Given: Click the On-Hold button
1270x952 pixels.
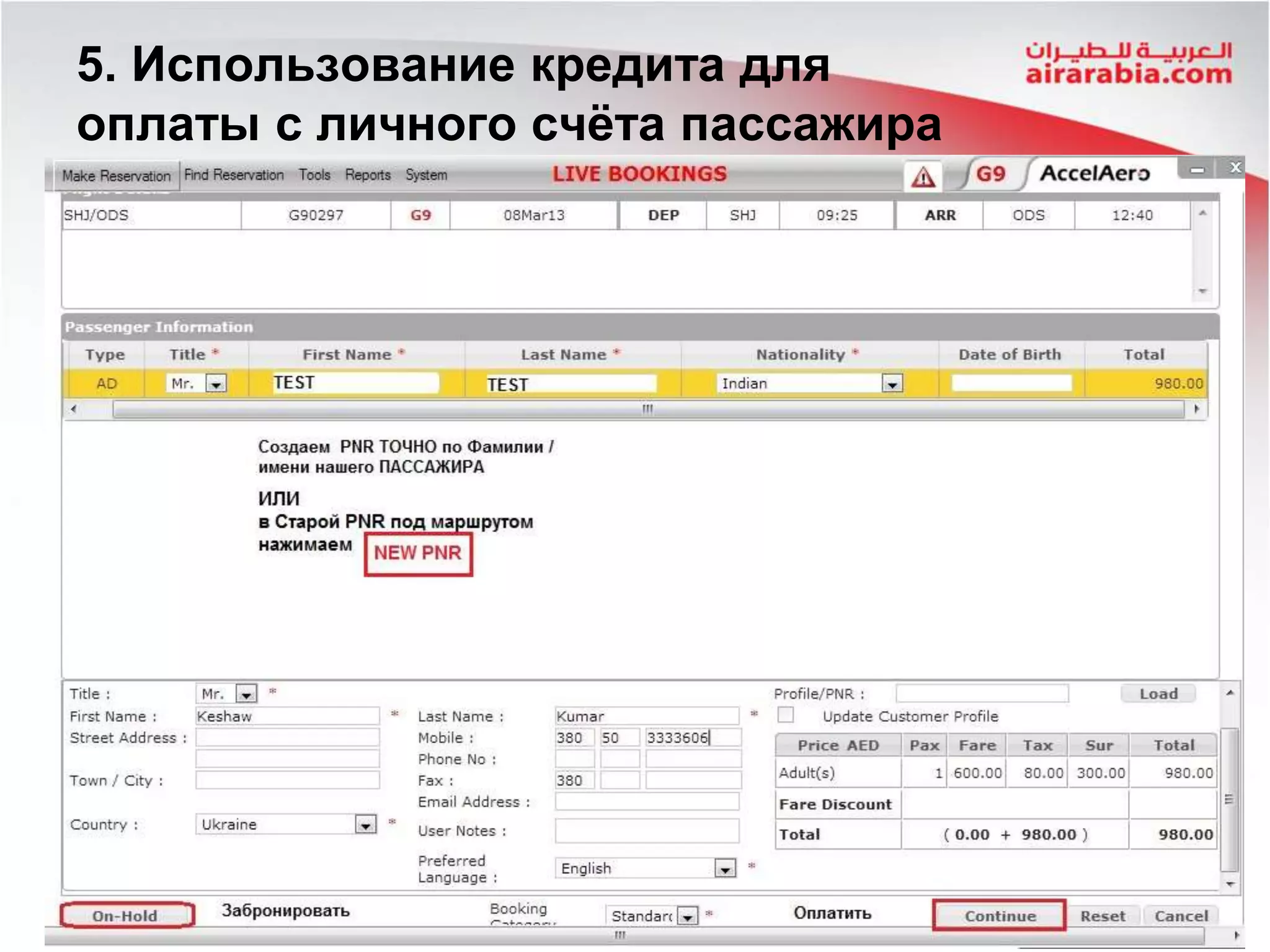Looking at the screenshot, I should (127, 915).
